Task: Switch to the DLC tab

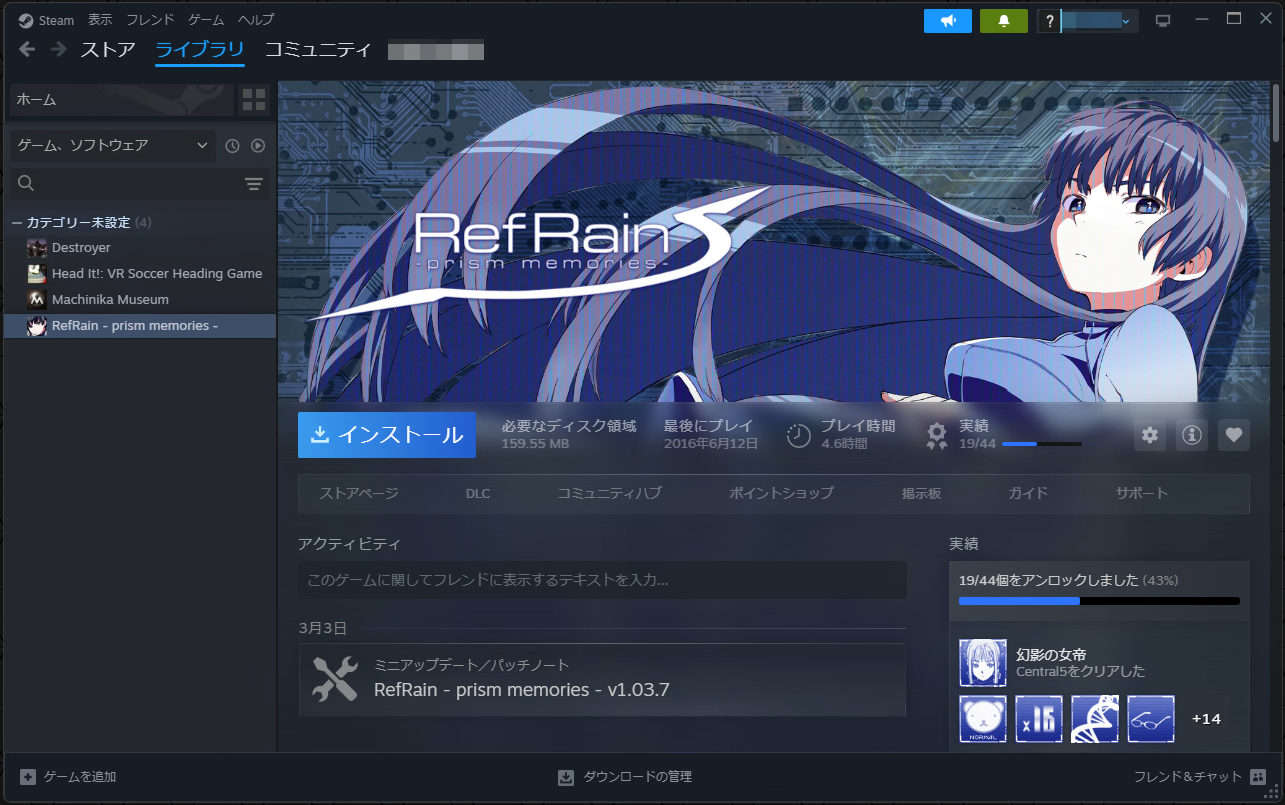Action: (477, 493)
